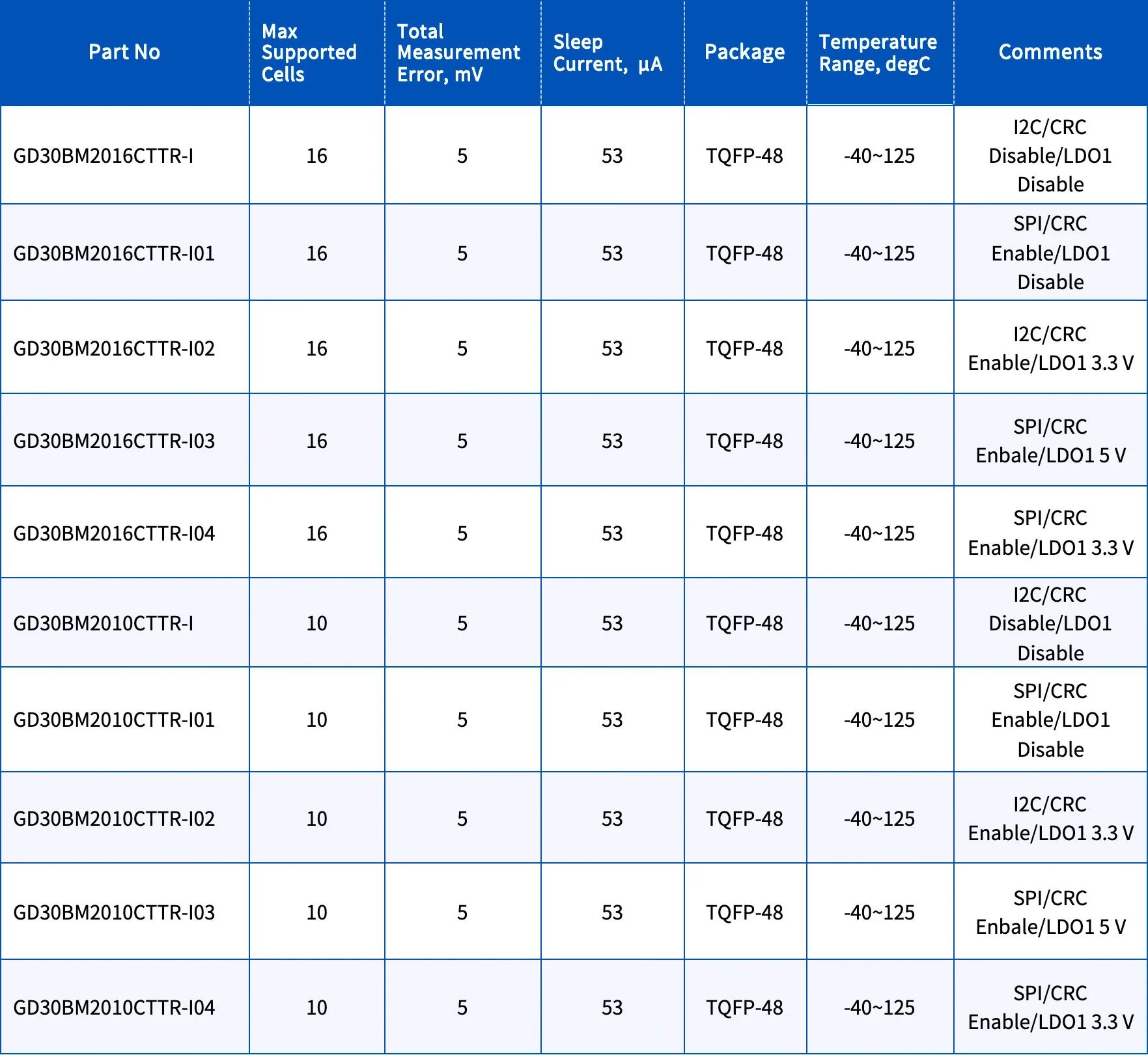Click the Package column header
Viewport: 1148px width, 1055px height.
pyautogui.click(x=744, y=52)
